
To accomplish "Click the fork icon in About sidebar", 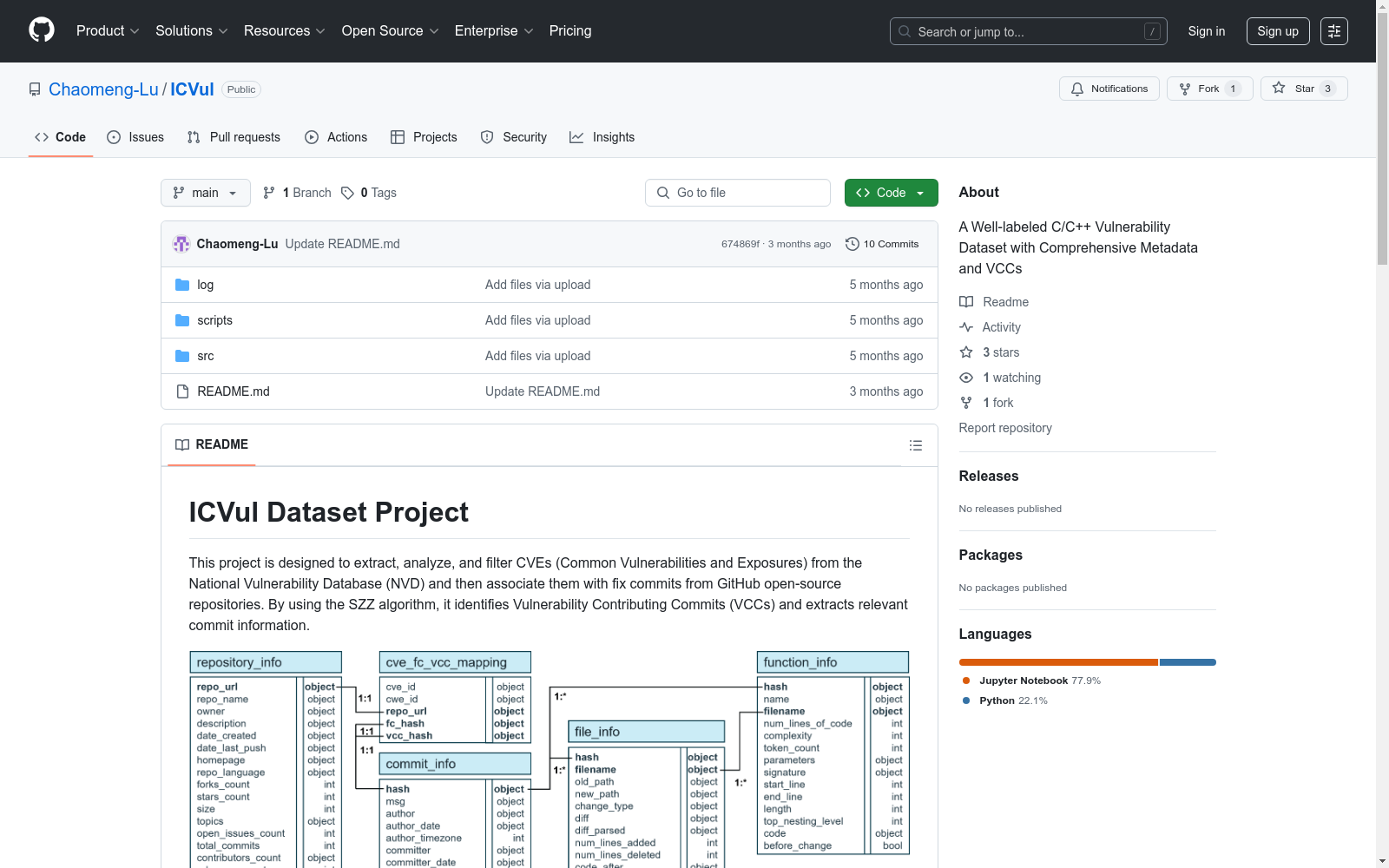I will tap(966, 403).
